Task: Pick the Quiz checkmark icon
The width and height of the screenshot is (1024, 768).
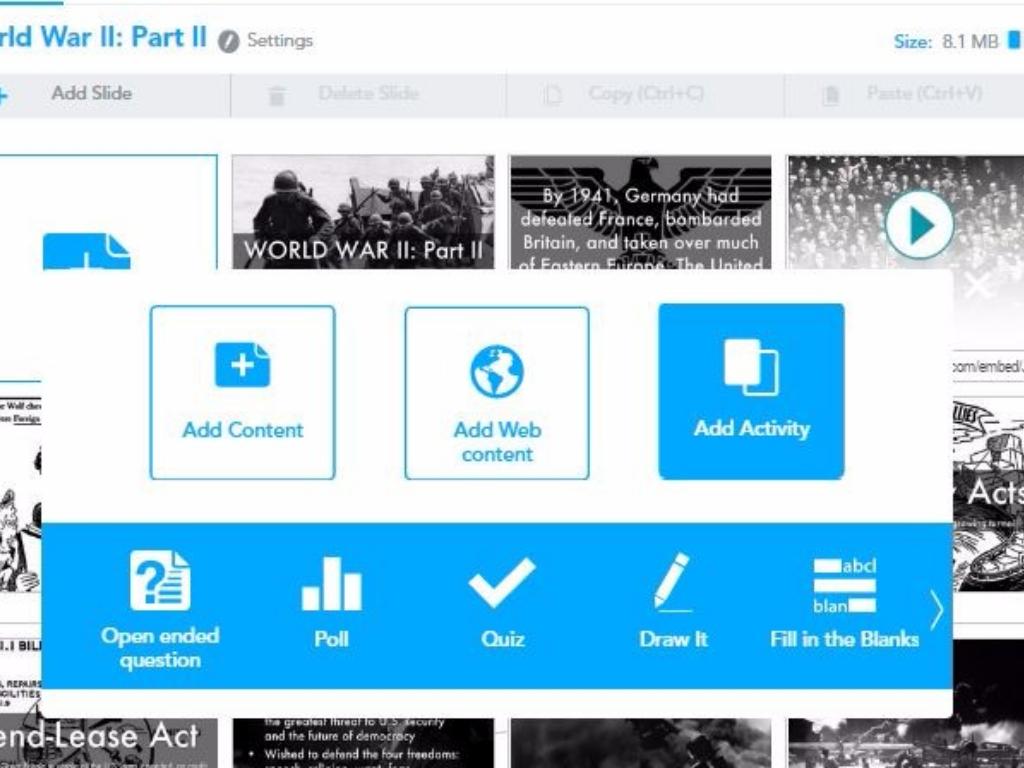Action: [502, 583]
